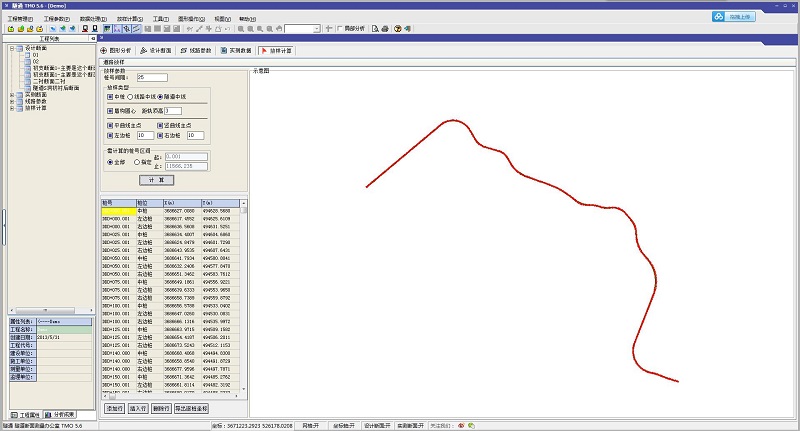Select the 线路中线 radio button
This screenshot has height=431, width=800.
(x=130, y=97)
